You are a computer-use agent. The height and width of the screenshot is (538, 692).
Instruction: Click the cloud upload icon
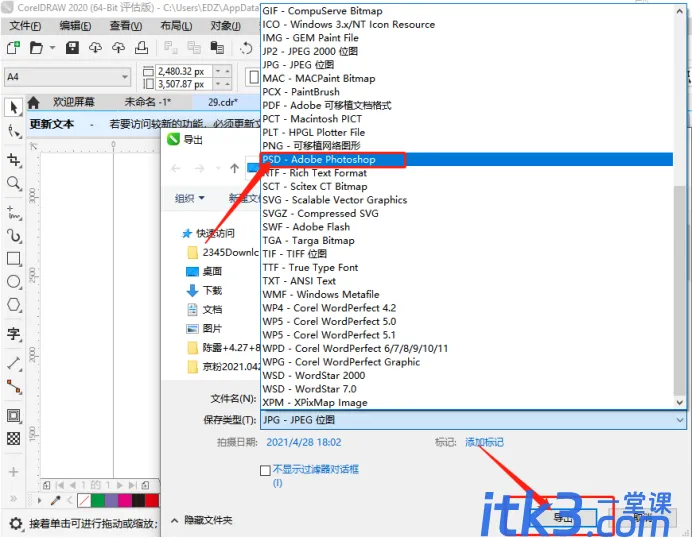pos(118,47)
